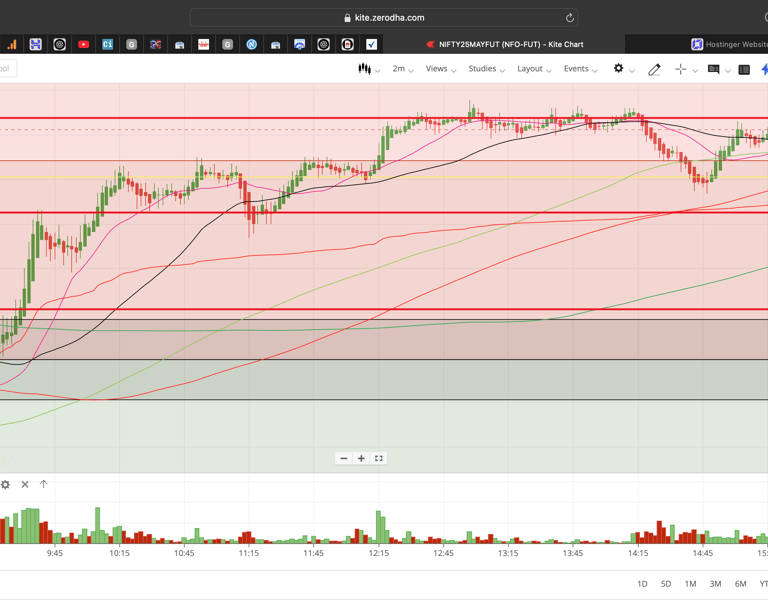
Task: Click the 9:45 time axis label
Action: pos(55,553)
